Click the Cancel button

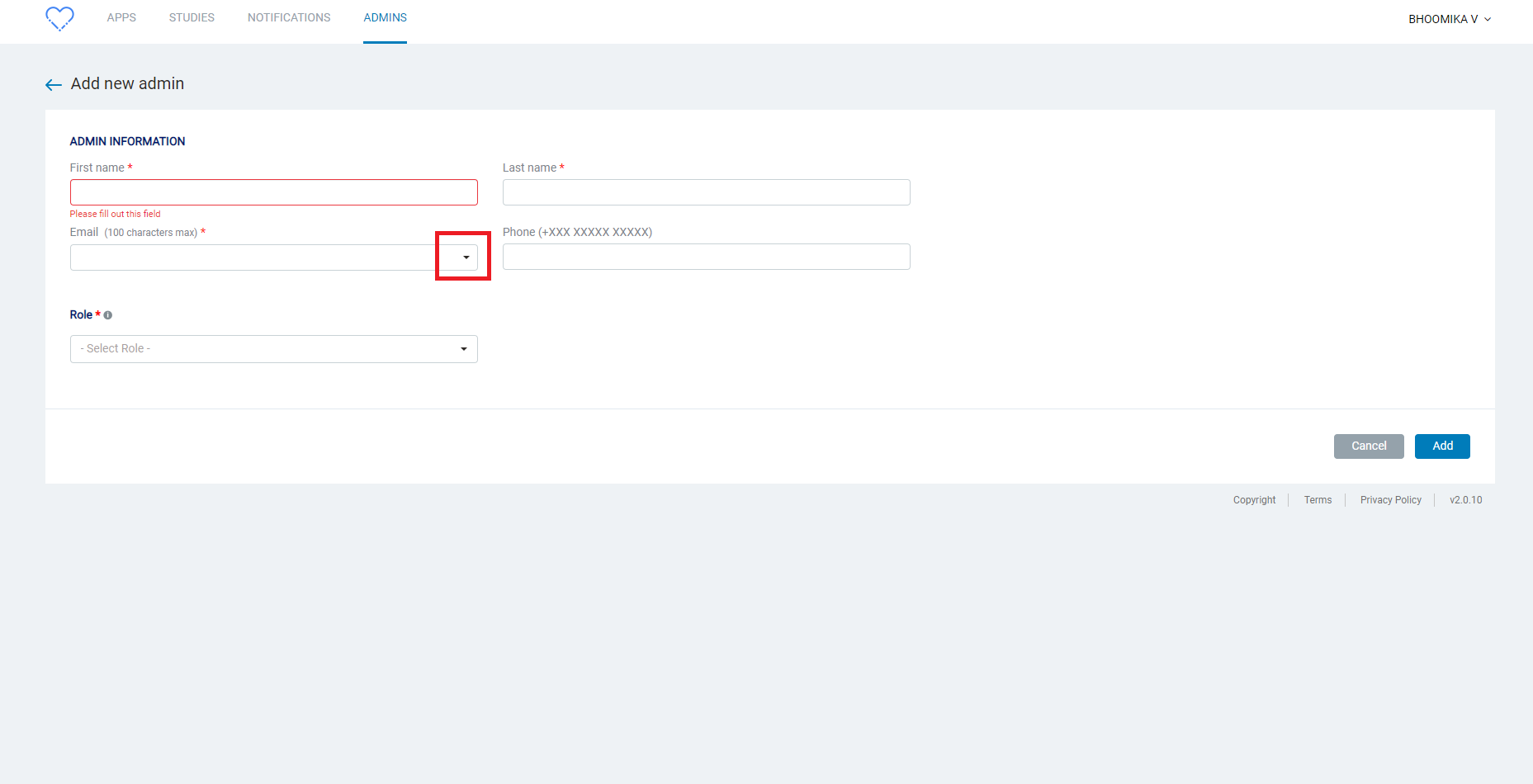coord(1368,446)
